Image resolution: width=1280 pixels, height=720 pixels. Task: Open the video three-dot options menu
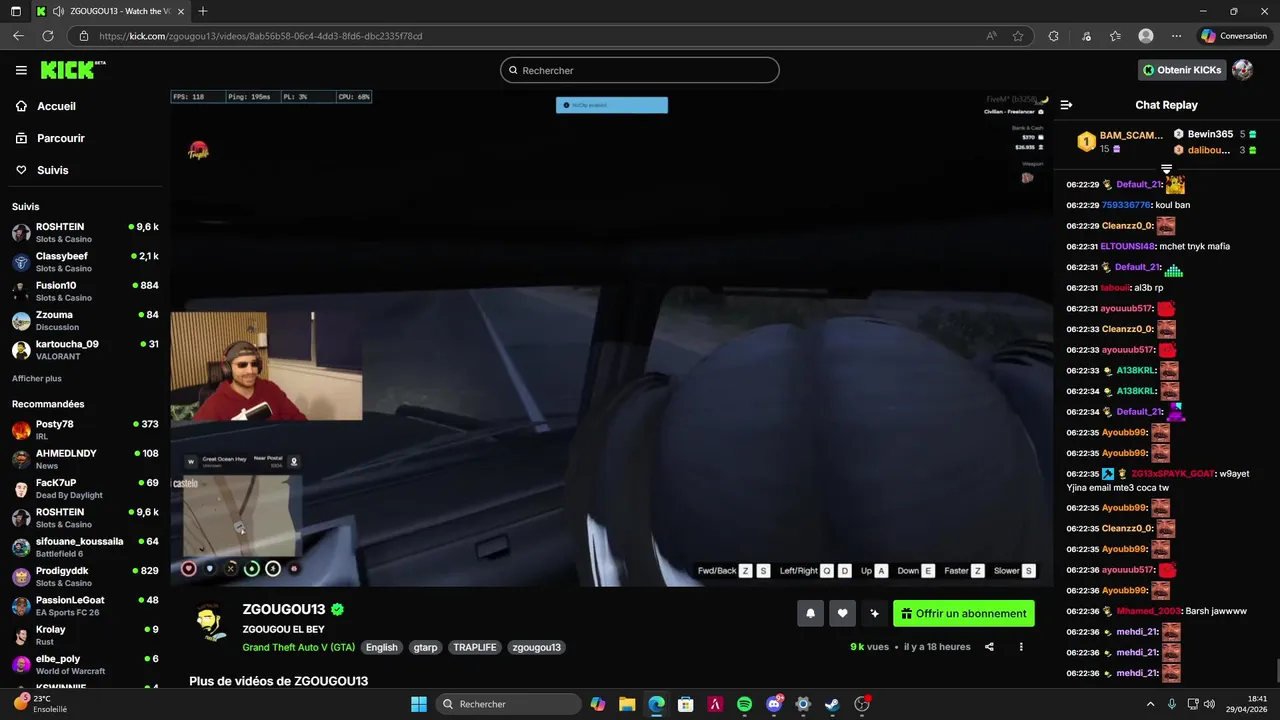[x=1021, y=647]
